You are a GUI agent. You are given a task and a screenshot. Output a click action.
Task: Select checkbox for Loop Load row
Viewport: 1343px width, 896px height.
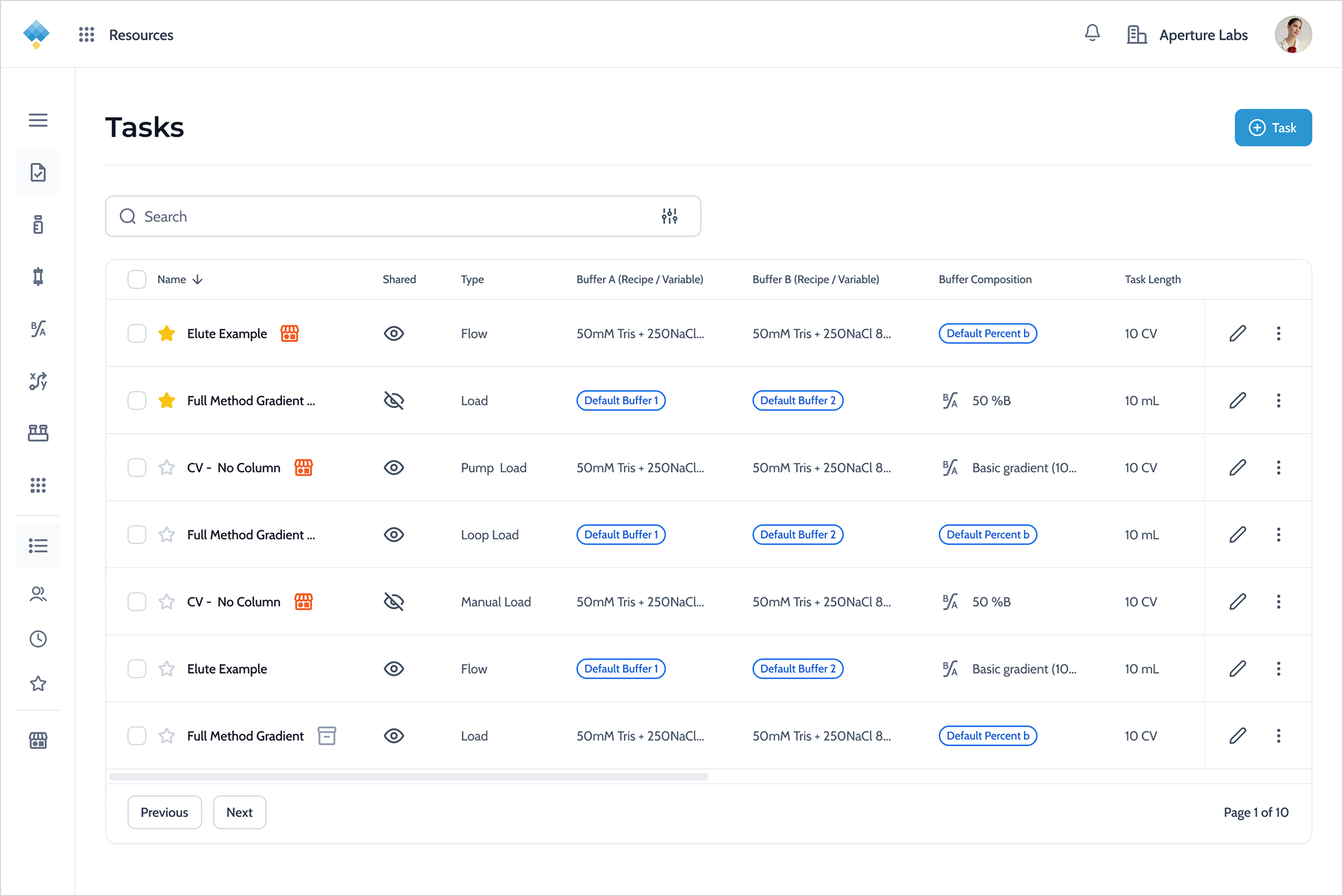pos(137,535)
